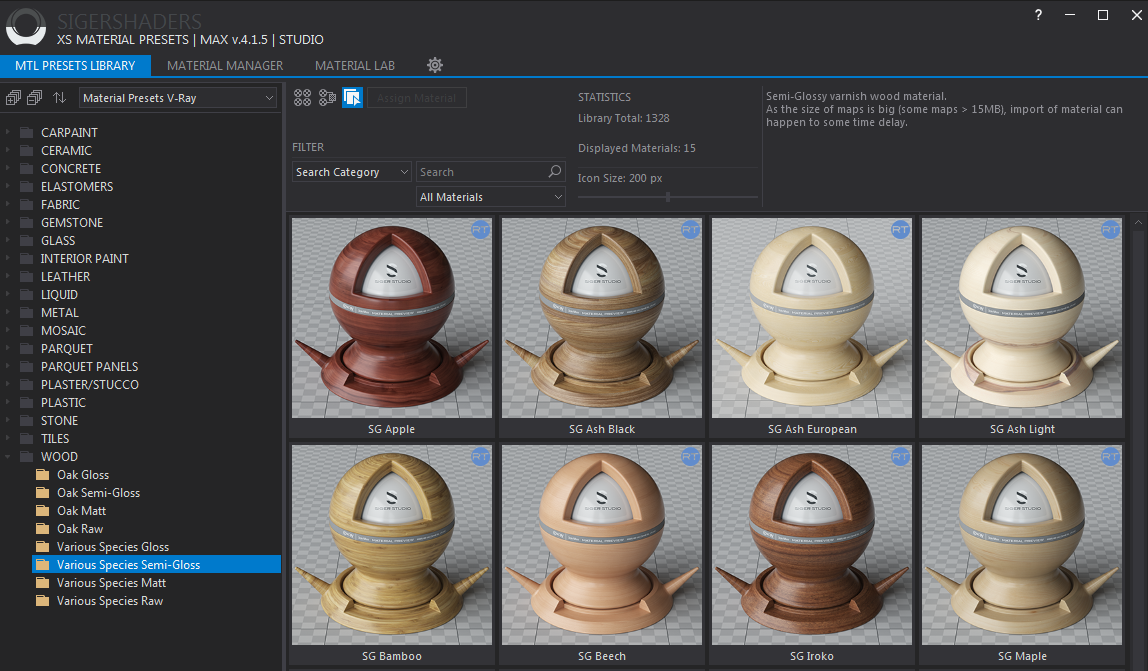The height and width of the screenshot is (671, 1148).
Task: Click the spheres with checker map icon
Action: point(327,97)
